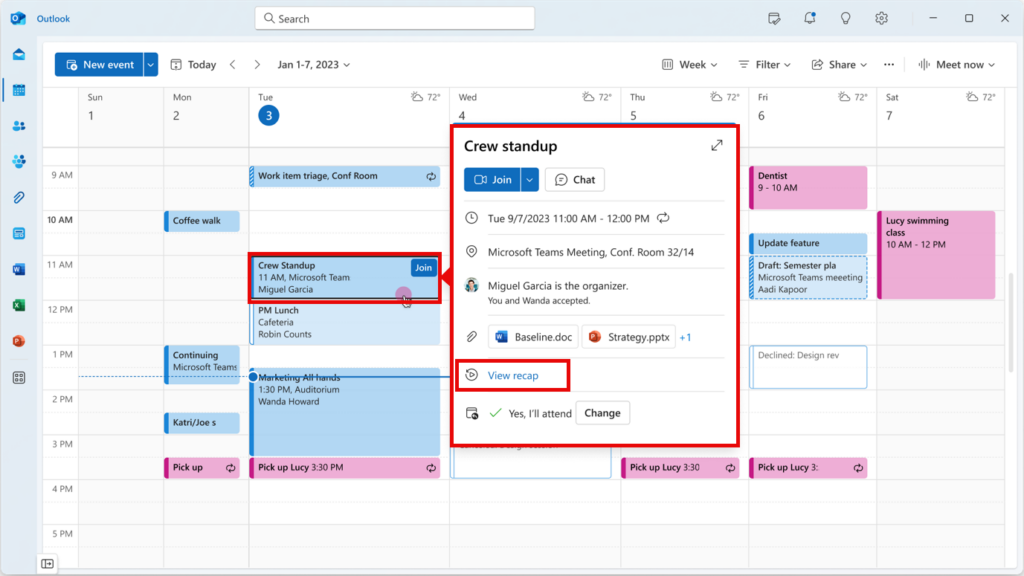The width and height of the screenshot is (1024, 576).
Task: Click recurrence icon on Pick up Lucy 3:30 PM
Action: click(x=431, y=468)
